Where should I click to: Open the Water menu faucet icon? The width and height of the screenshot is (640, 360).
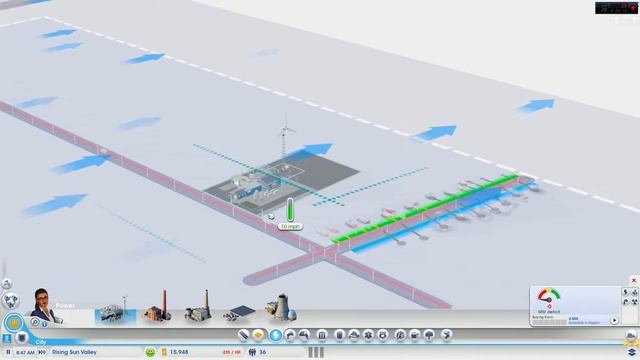pos(290,336)
